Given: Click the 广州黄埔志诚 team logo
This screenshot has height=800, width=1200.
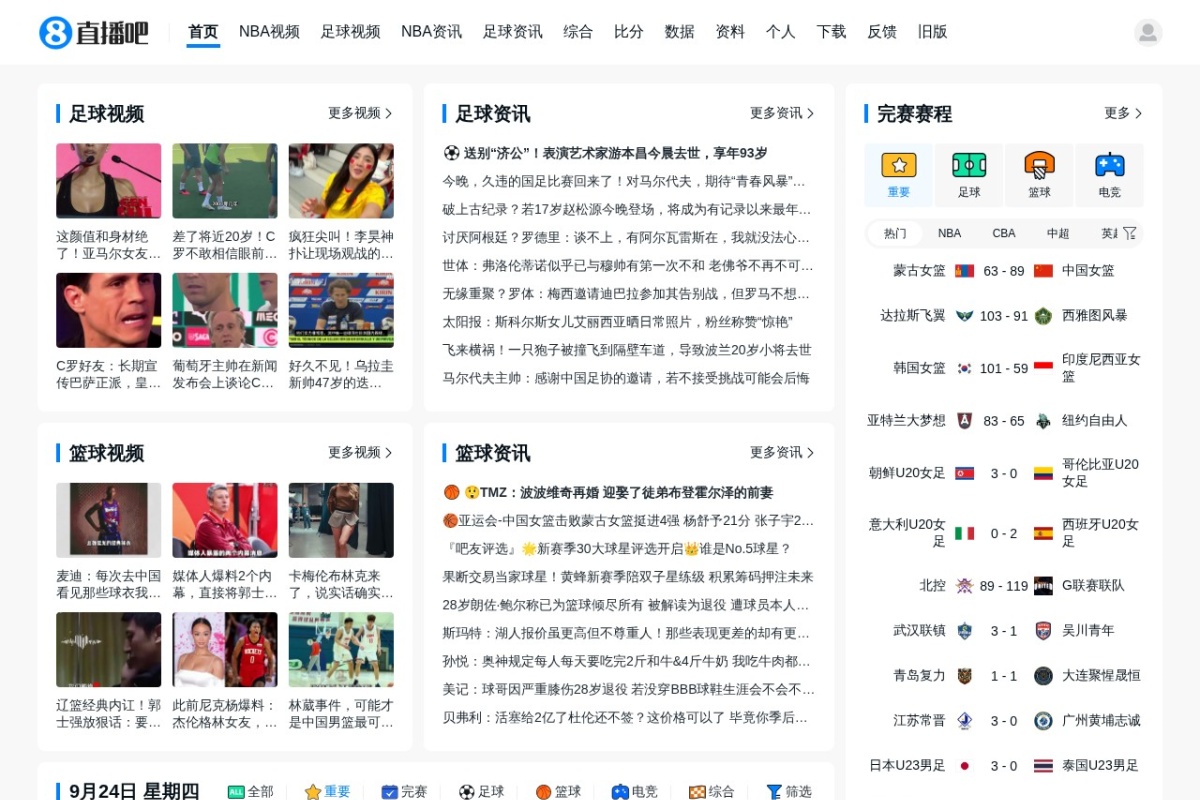Looking at the screenshot, I should coord(1043,721).
